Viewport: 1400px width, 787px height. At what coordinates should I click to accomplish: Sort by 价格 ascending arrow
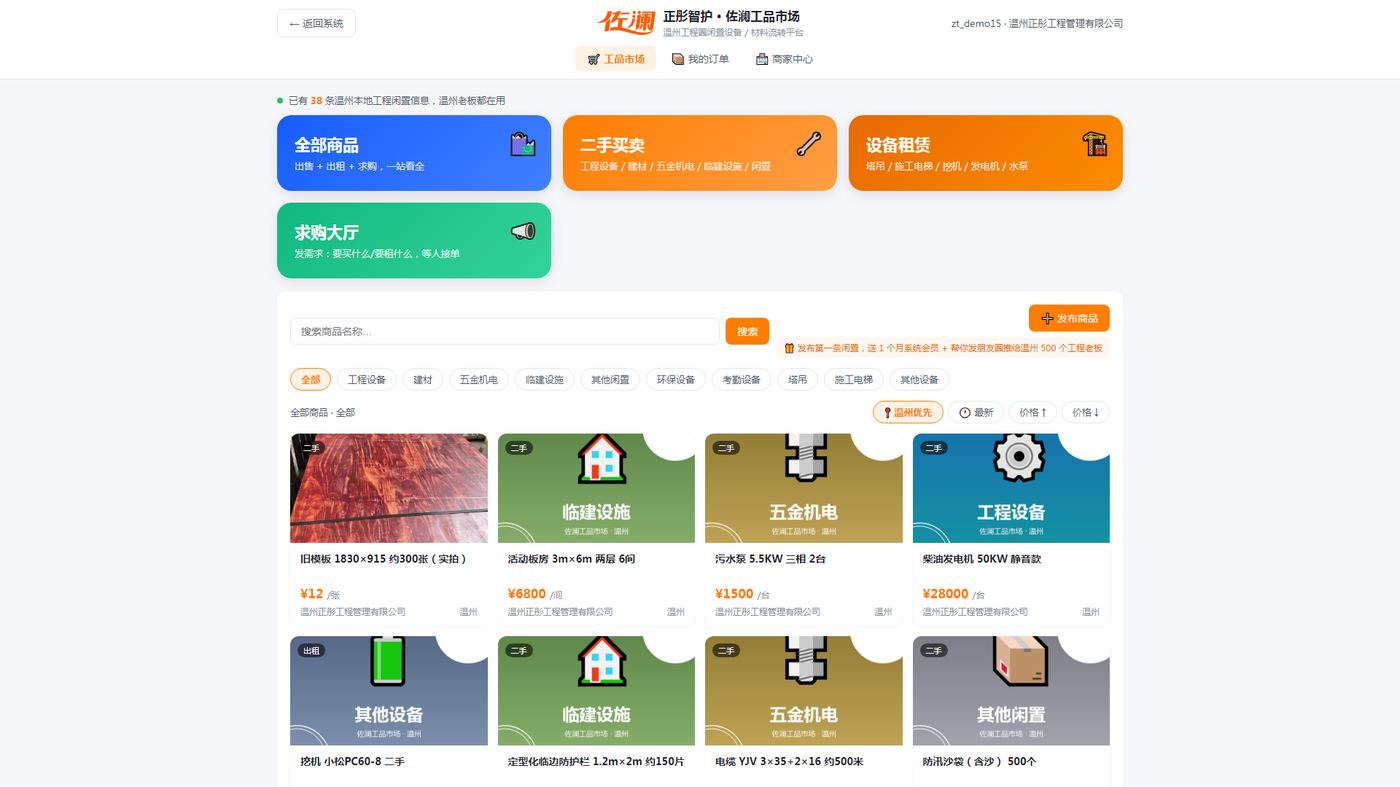(x=1033, y=412)
